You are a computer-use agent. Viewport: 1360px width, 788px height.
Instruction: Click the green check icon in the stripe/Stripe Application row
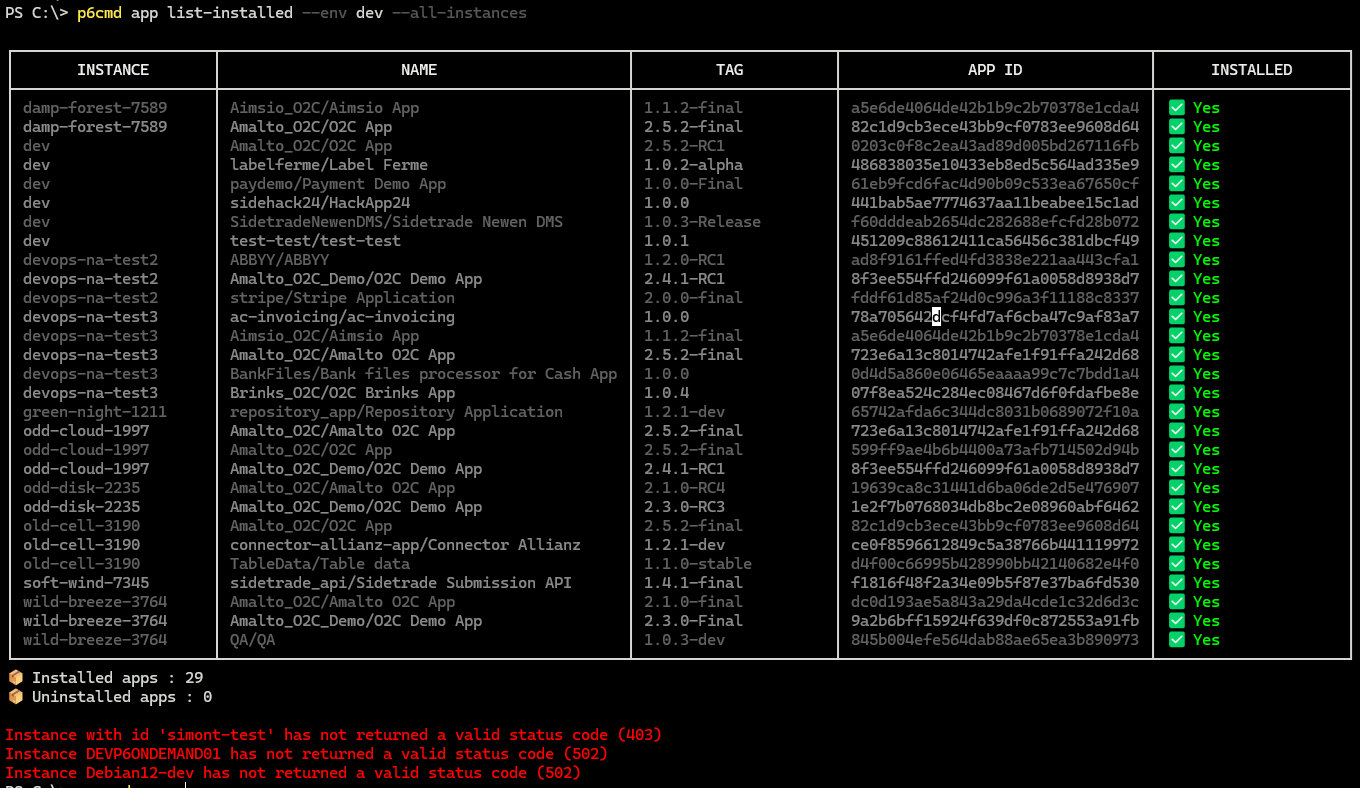1177,298
